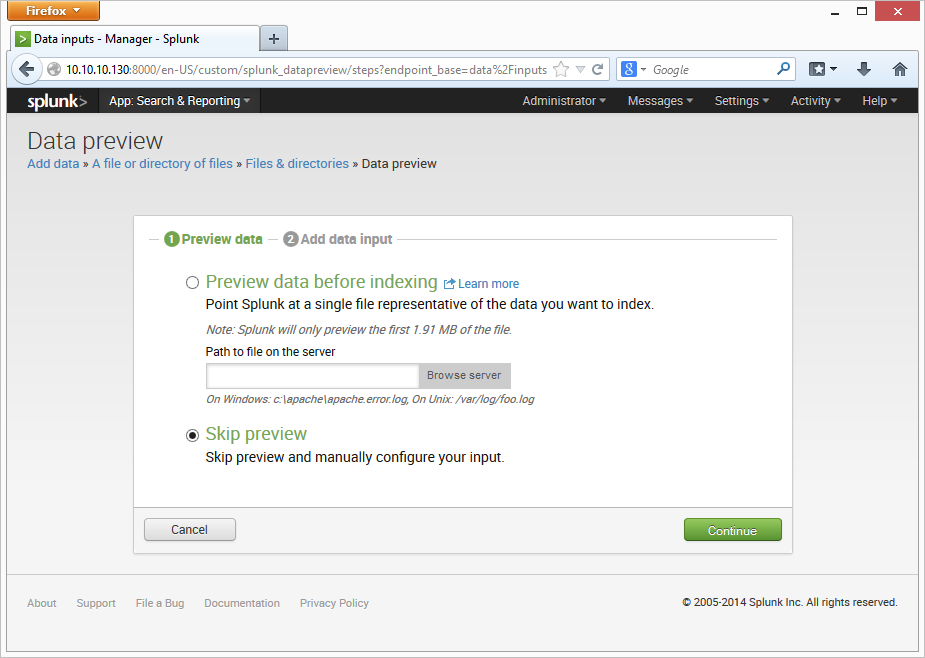Screen dimensions: 925x658
Task: Open the Privacy Policy footer link
Action: (x=334, y=603)
